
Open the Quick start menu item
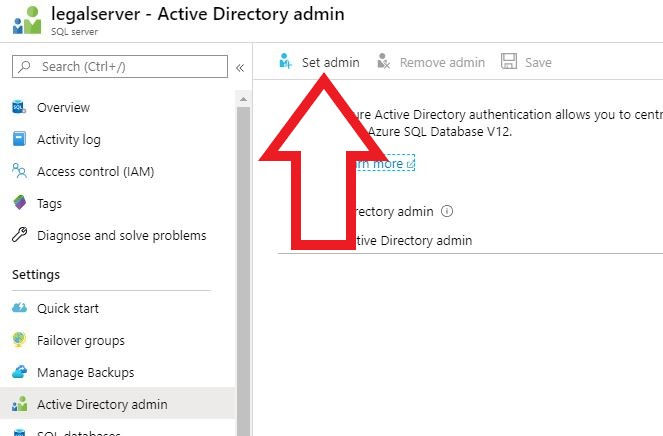(118, 308)
